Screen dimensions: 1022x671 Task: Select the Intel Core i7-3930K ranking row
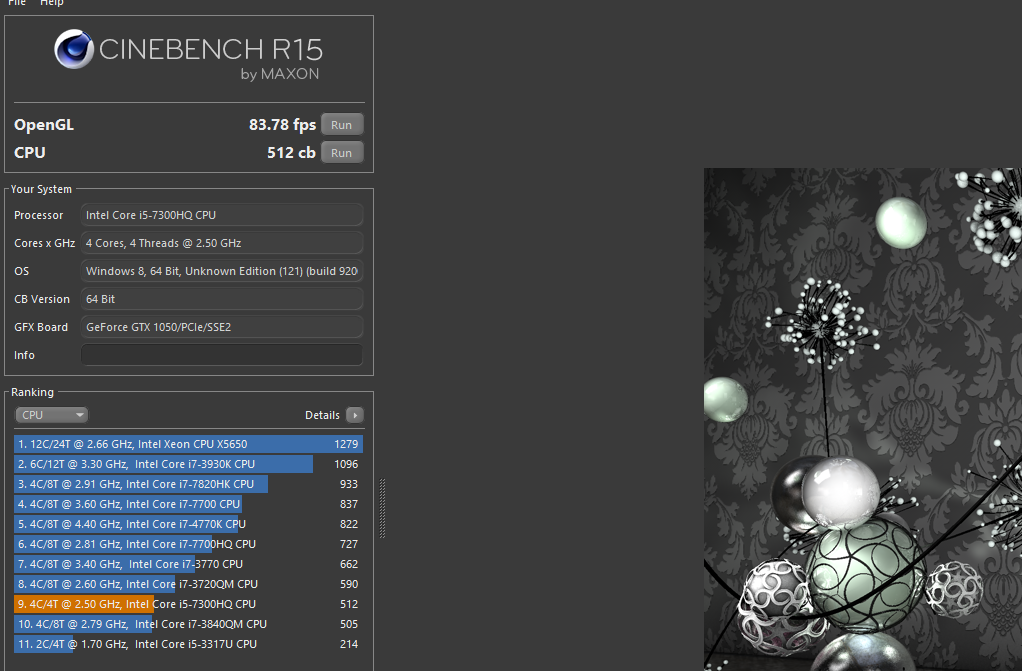pos(188,464)
